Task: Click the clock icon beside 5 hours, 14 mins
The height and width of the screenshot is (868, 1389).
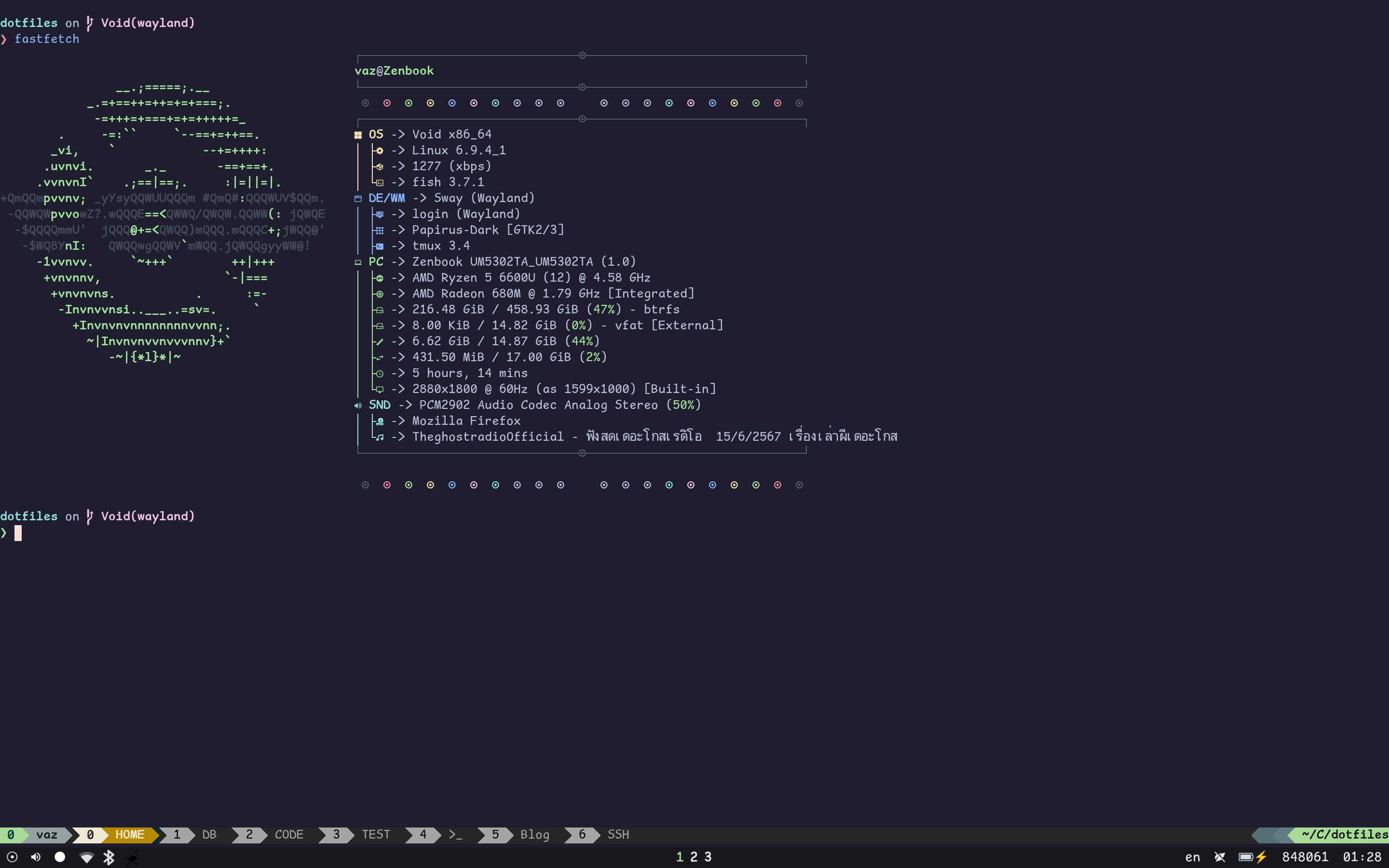Action: [x=380, y=374]
